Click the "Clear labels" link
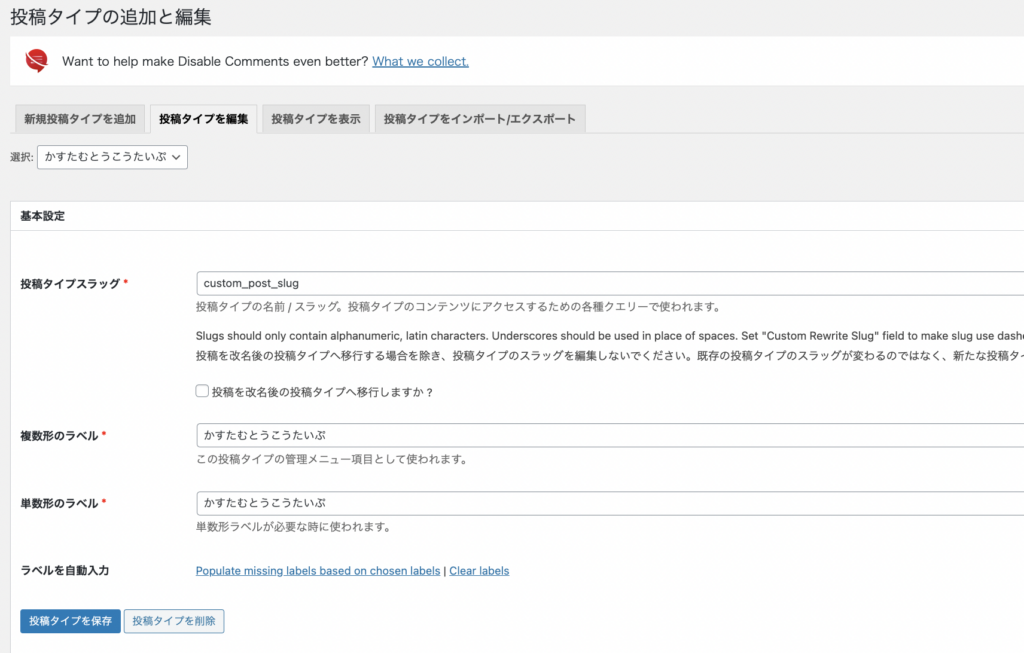 pyautogui.click(x=479, y=571)
